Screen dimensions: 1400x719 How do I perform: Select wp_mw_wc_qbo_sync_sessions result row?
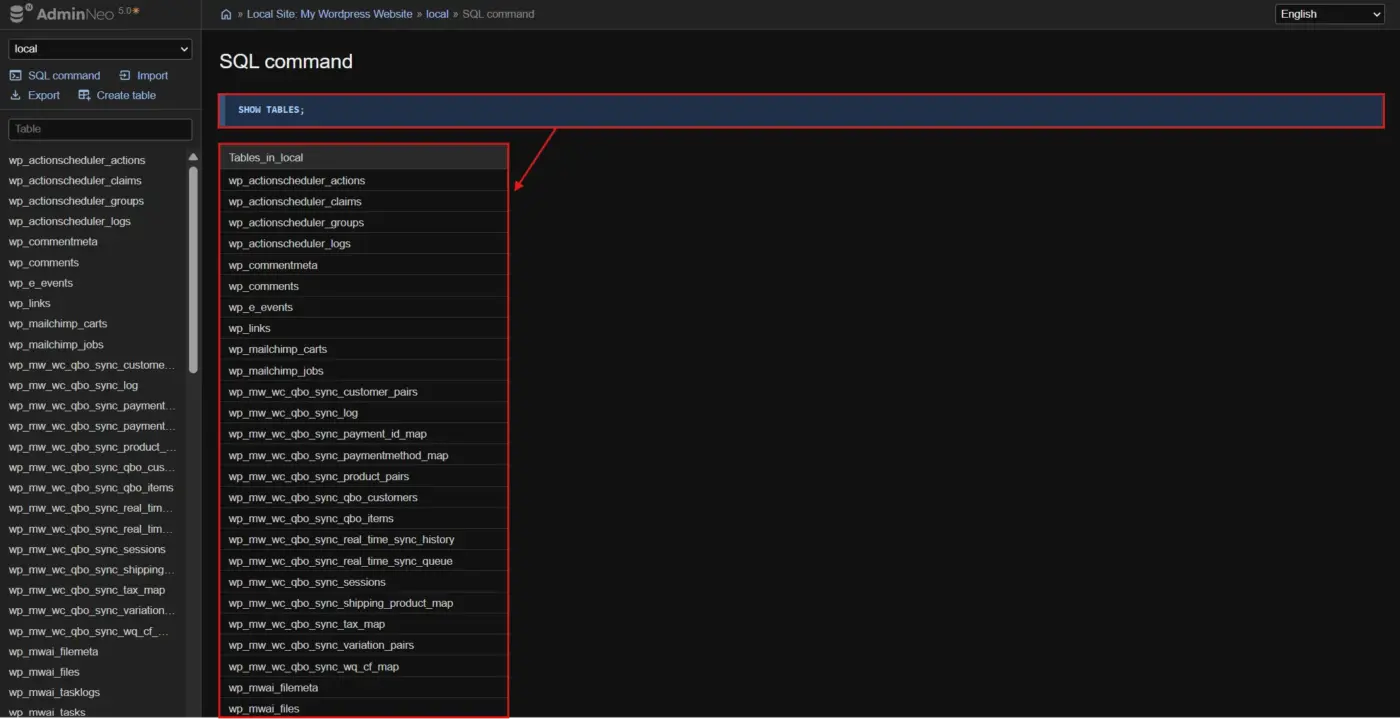point(364,582)
